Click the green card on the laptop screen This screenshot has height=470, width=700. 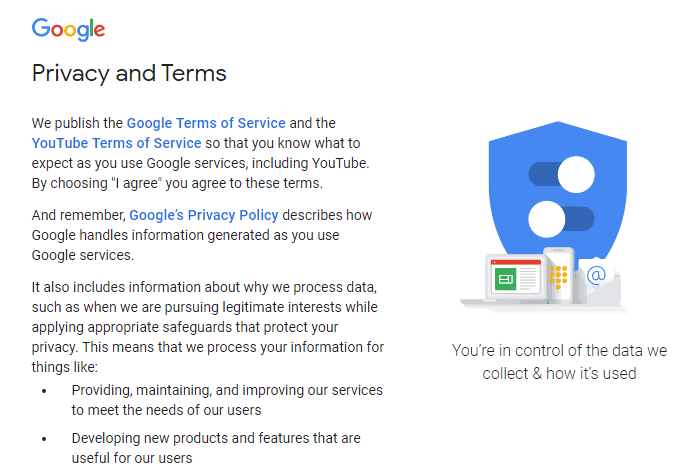pyautogui.click(x=506, y=279)
